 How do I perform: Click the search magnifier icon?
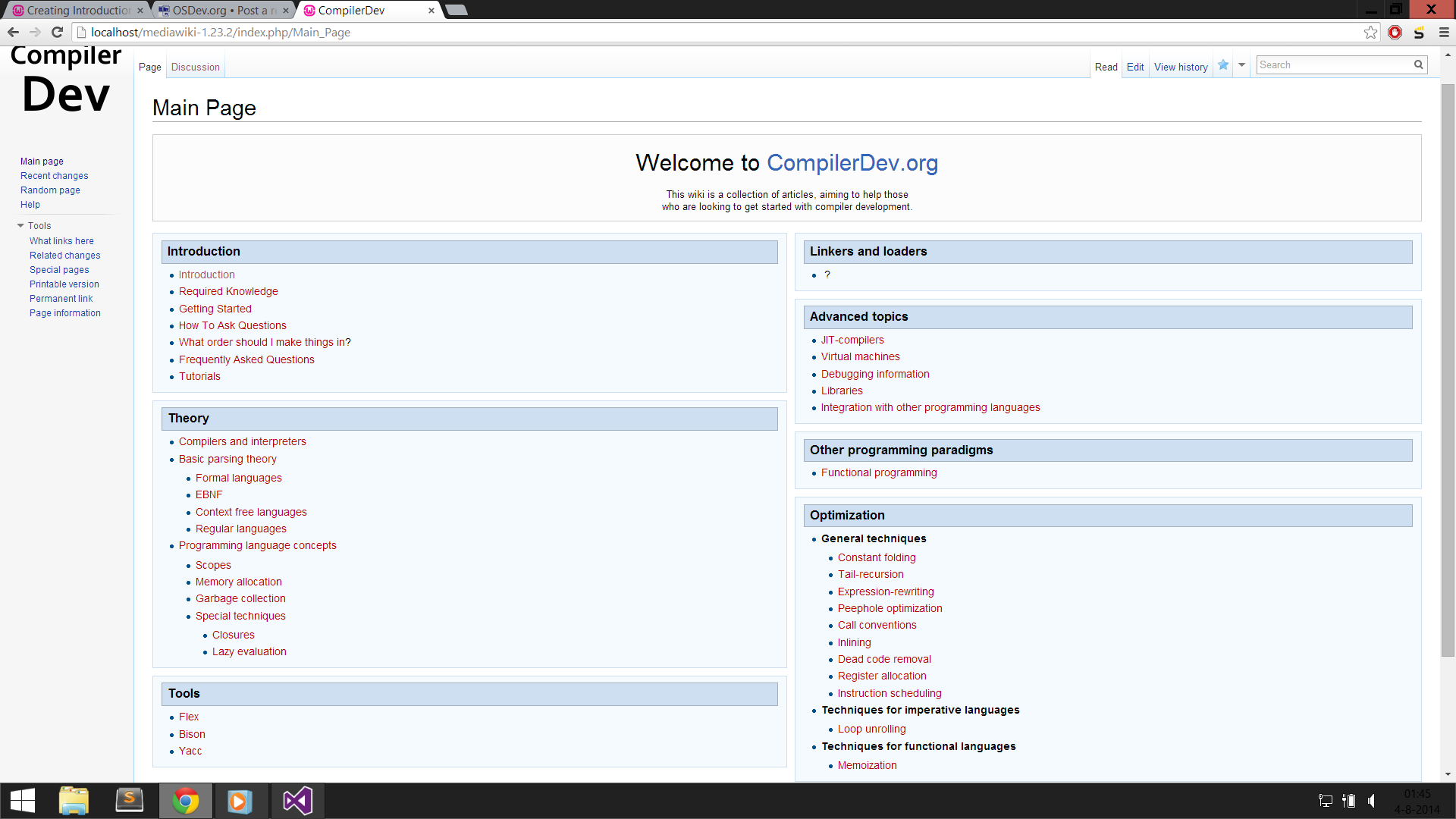tap(1418, 65)
